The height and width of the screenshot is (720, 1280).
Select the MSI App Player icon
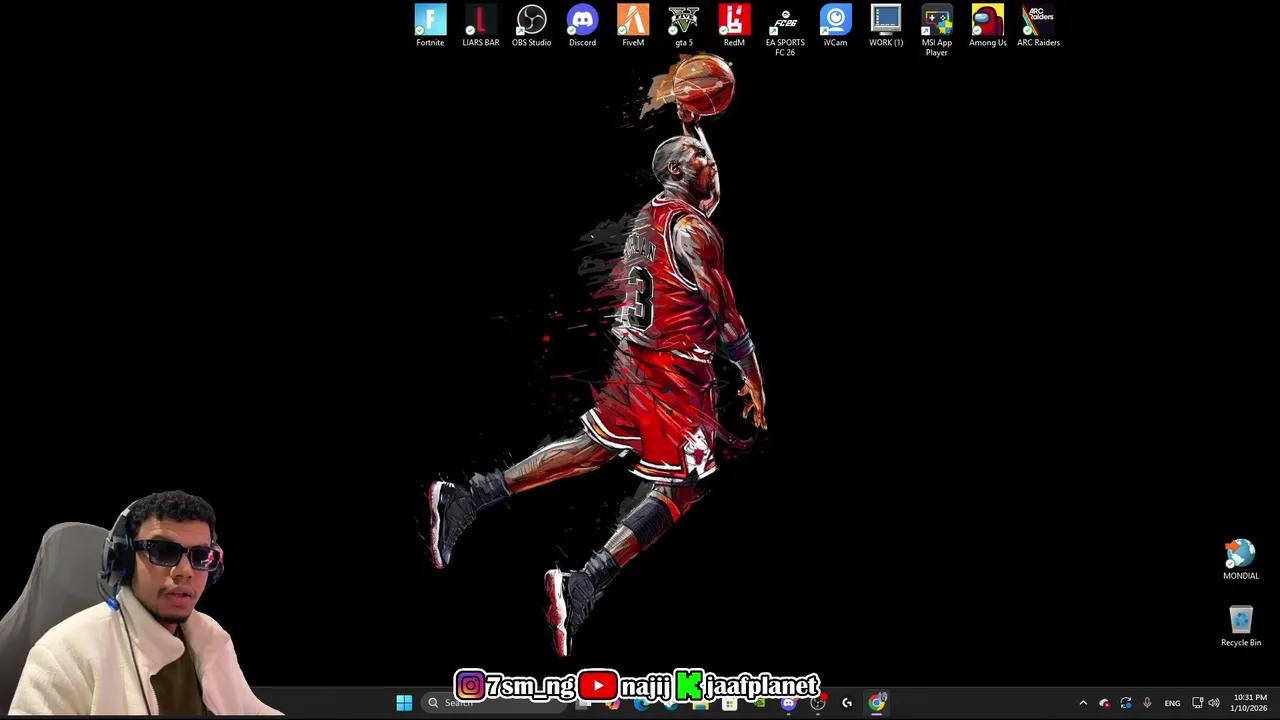(x=937, y=31)
